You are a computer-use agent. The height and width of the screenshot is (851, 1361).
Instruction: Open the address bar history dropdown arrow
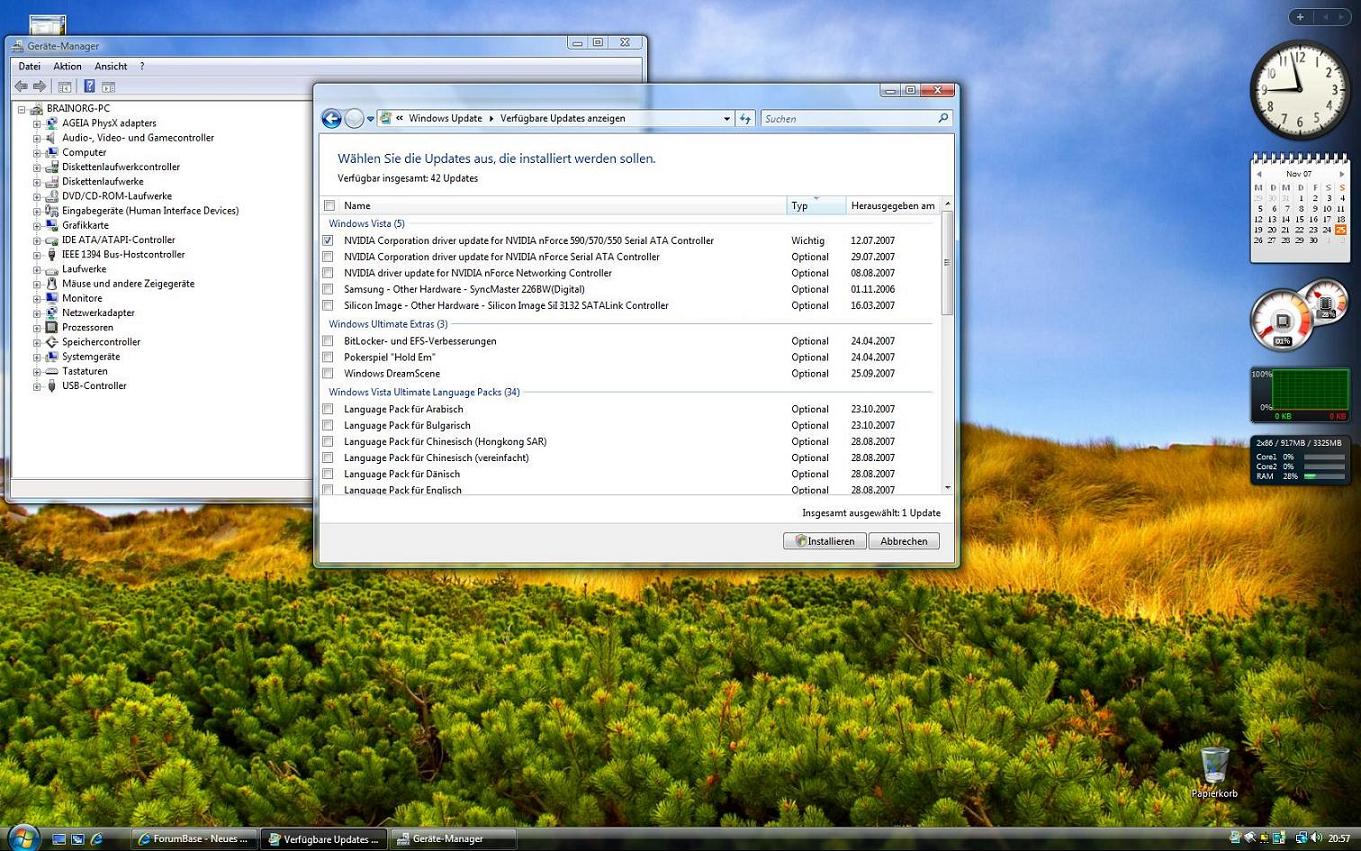(x=727, y=119)
